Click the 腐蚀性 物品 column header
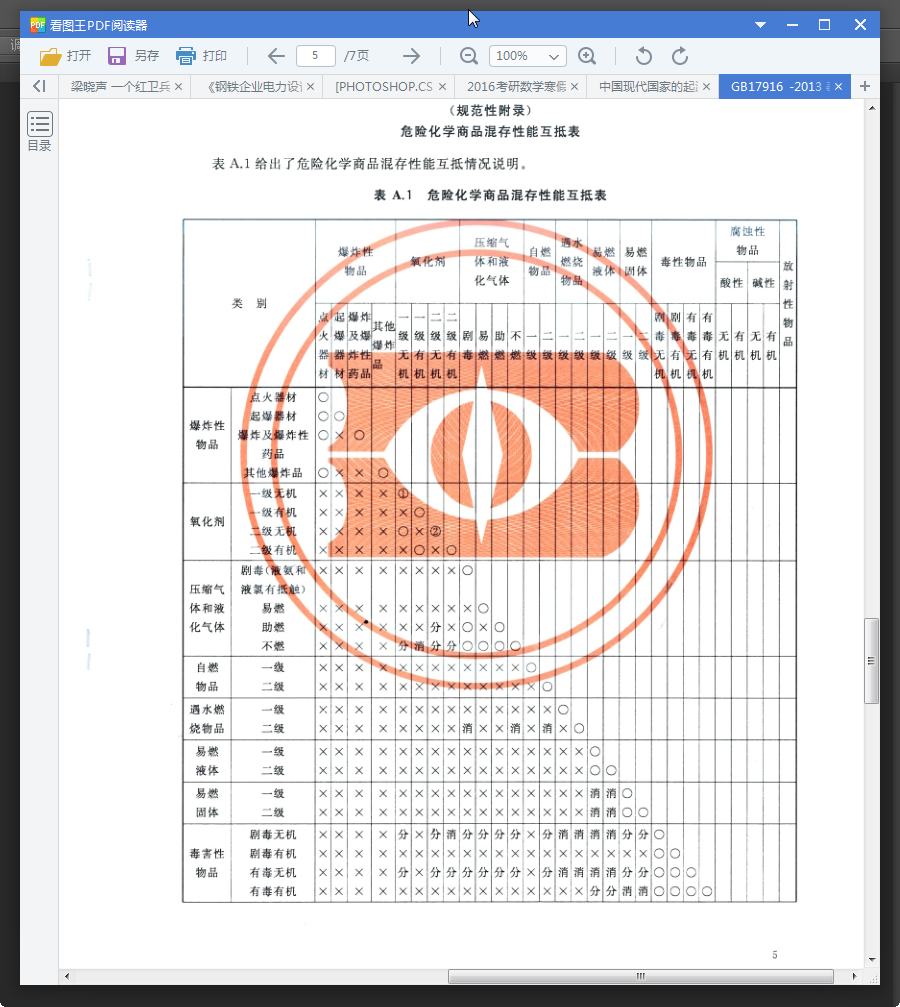The width and height of the screenshot is (900, 1007). [748, 241]
